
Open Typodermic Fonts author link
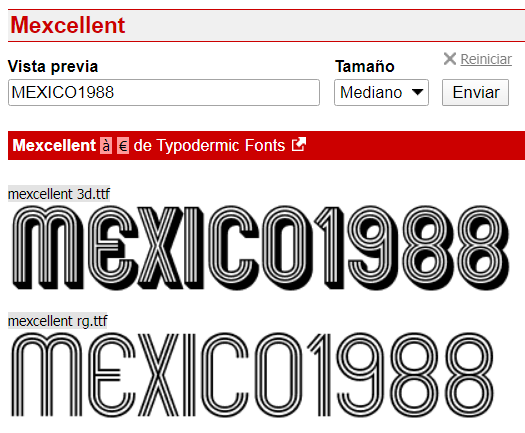[x=221, y=145]
